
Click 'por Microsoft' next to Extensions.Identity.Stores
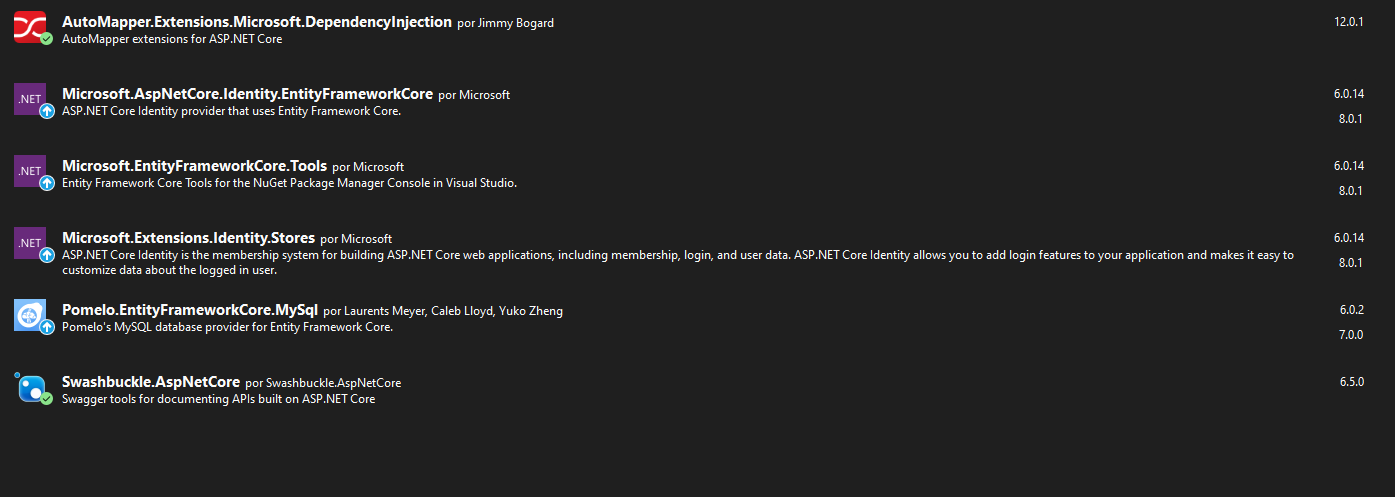(356, 239)
